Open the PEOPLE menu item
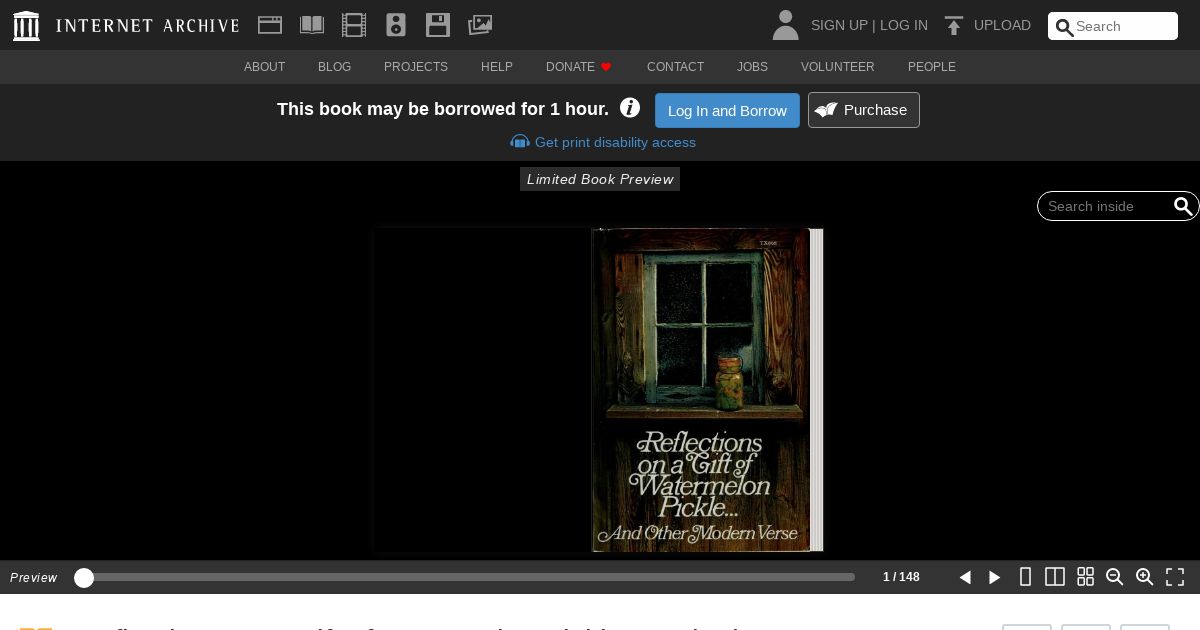 (932, 67)
